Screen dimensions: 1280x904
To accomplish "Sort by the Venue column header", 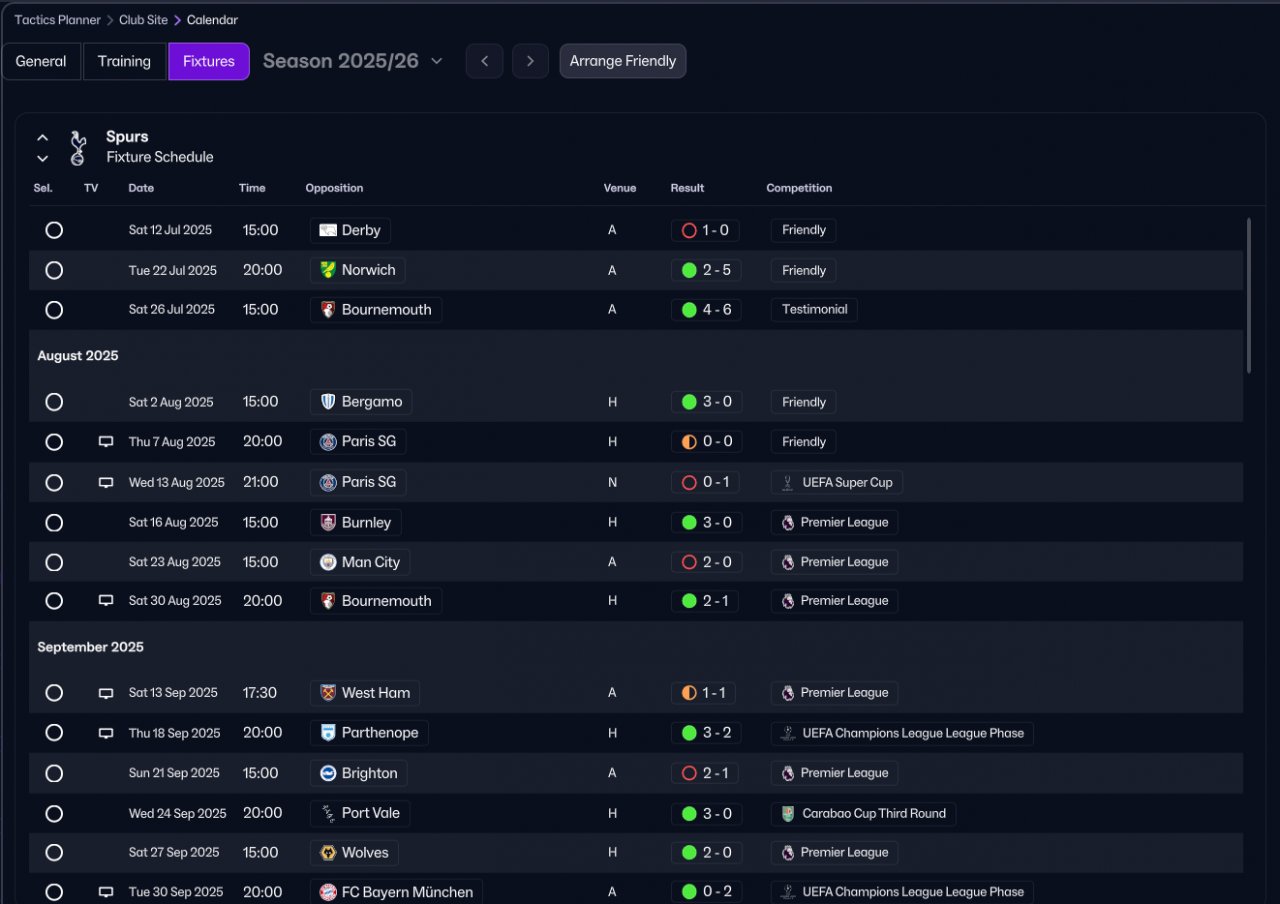I will (x=620, y=188).
